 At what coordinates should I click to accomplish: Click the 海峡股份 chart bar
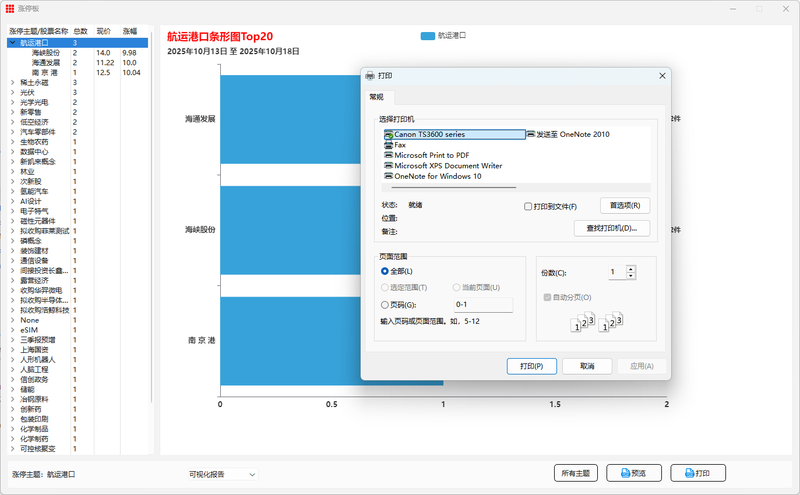(x=291, y=230)
